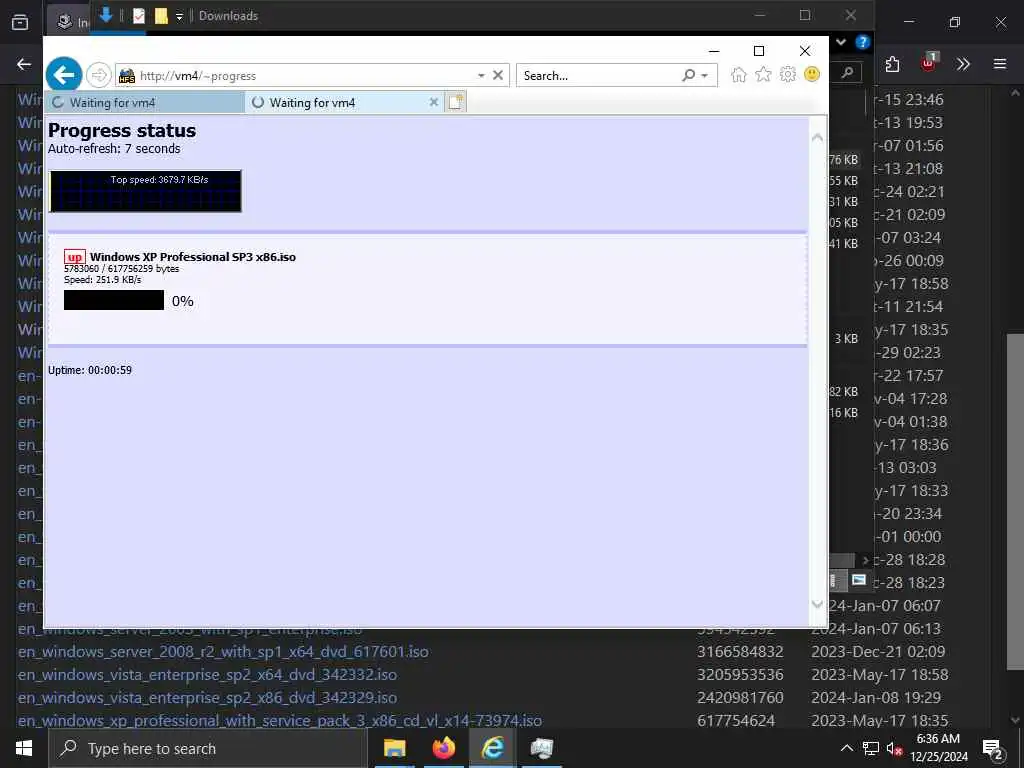Click the Firefox page scrollbar down arrow
1024x768 pixels.
tap(1015, 720)
